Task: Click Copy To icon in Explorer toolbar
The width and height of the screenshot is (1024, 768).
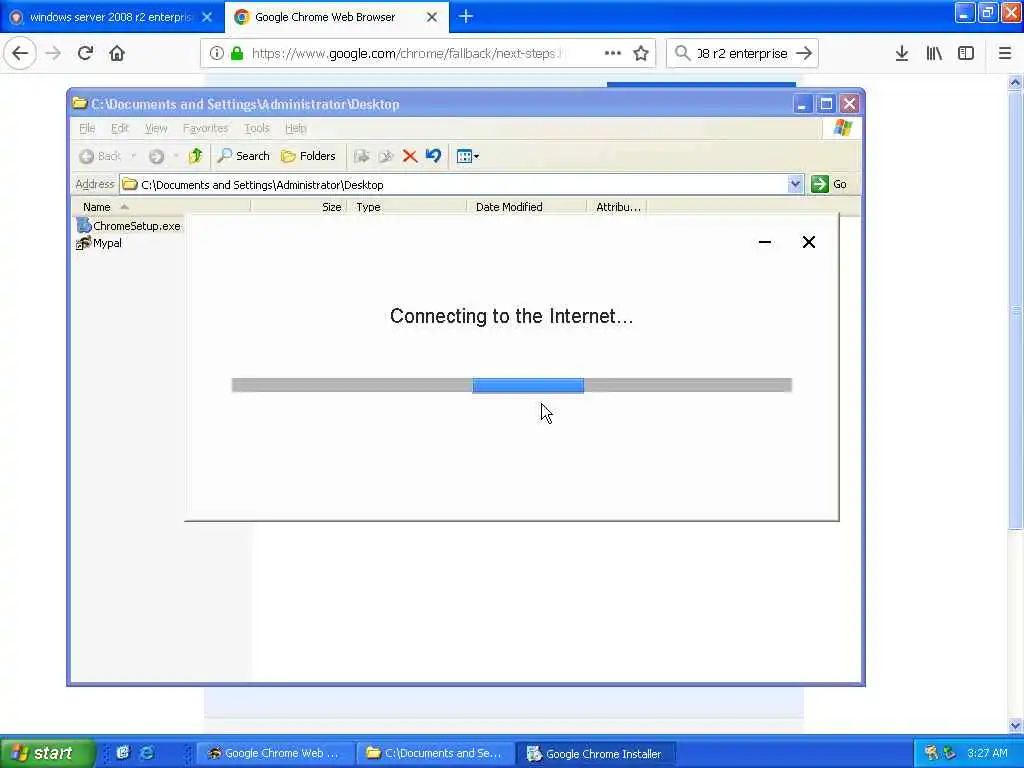Action: click(x=385, y=156)
